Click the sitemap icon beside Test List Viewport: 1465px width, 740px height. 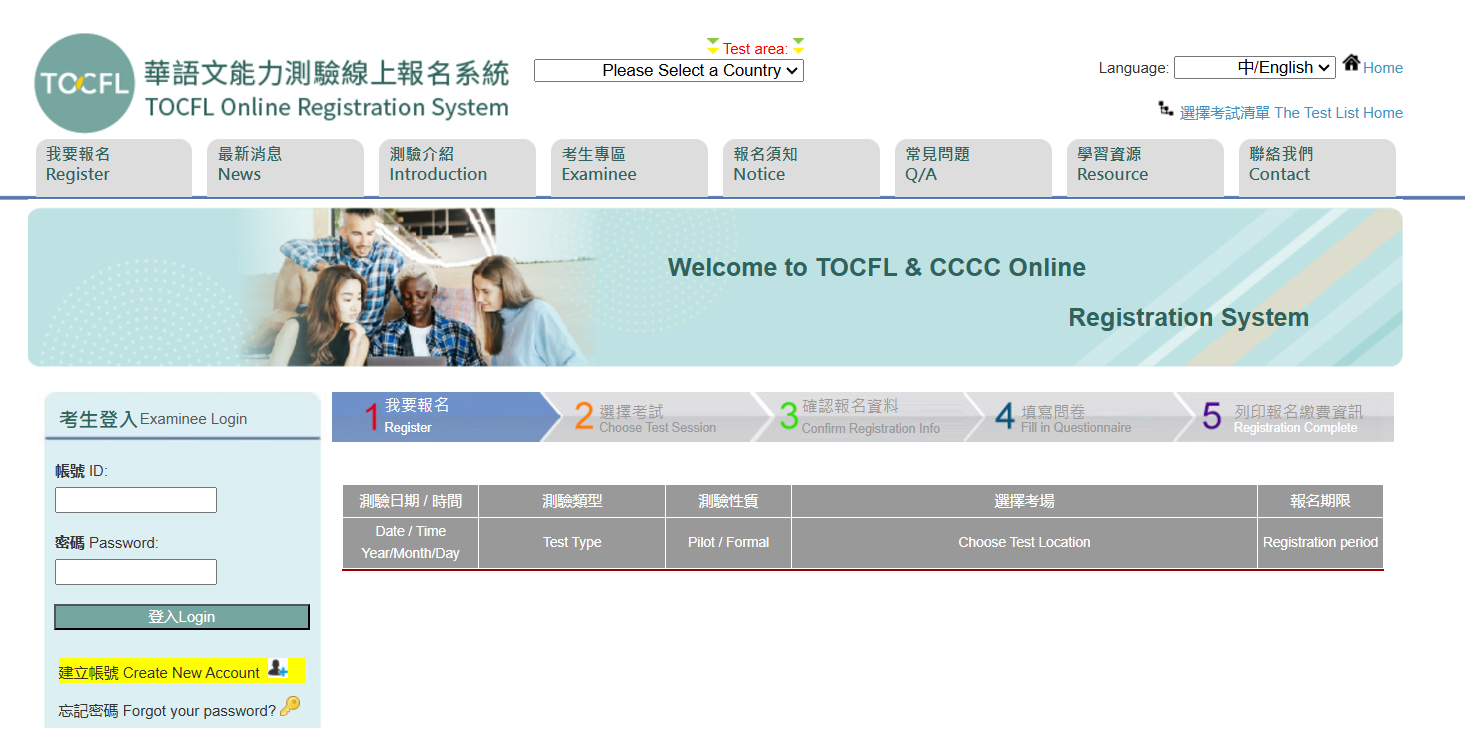1166,108
